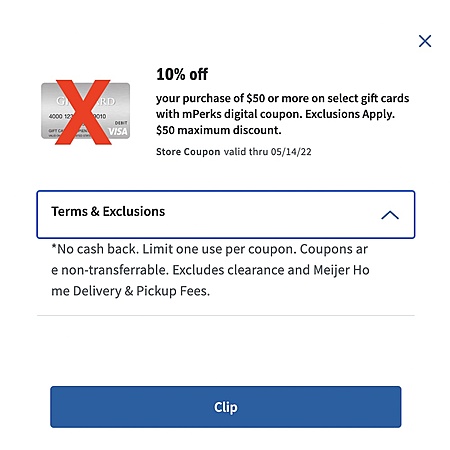This screenshot has height=450, width=450.
Task: Click the gift card number digits
Action: (x=77, y=116)
